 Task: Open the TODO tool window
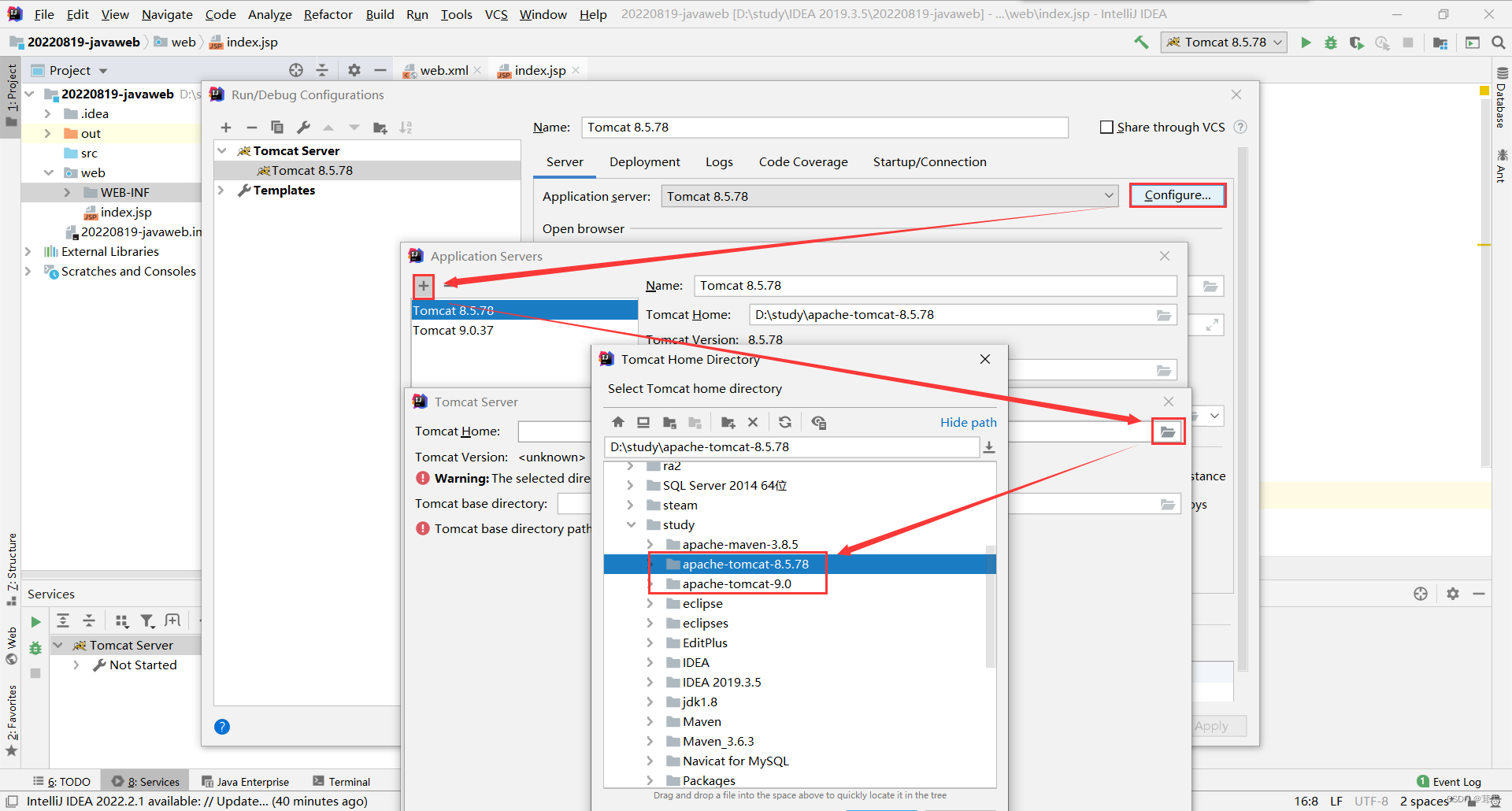[61, 781]
